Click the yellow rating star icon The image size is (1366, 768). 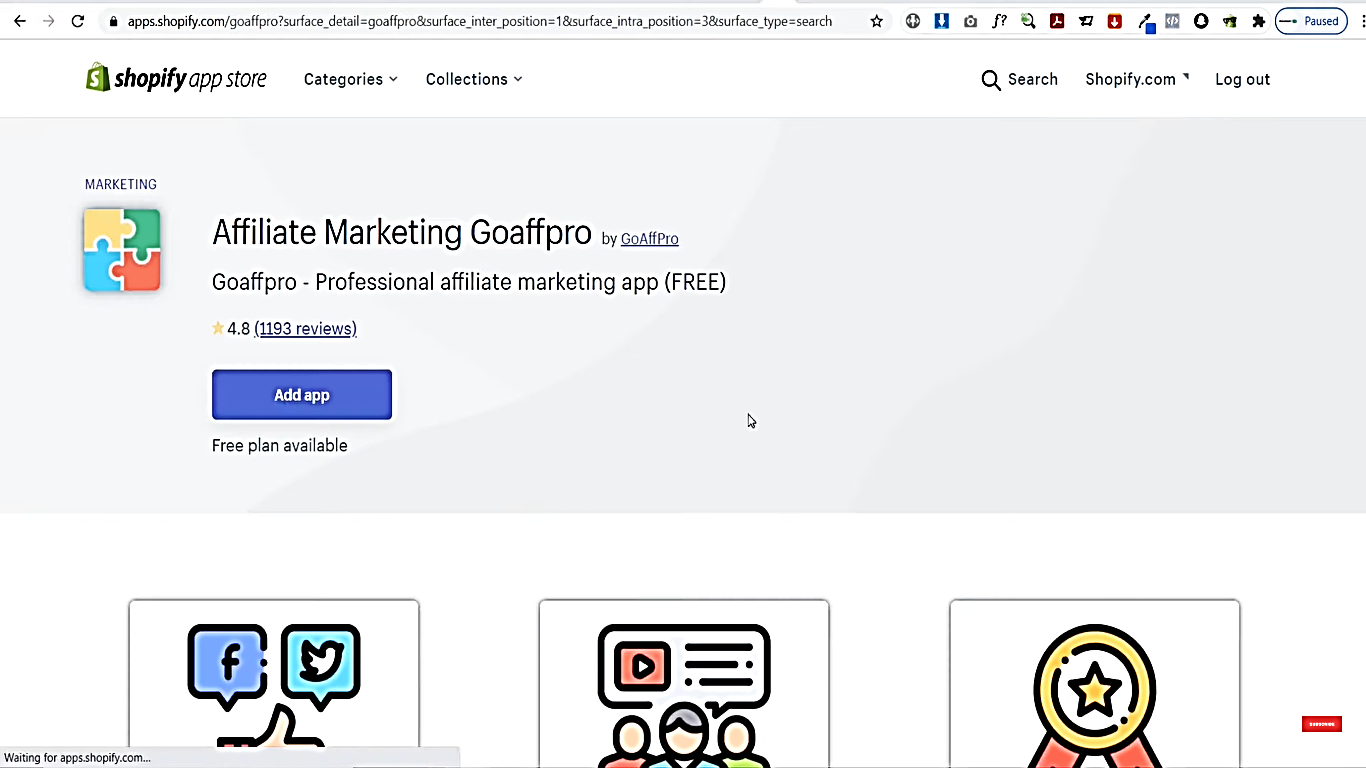click(x=218, y=328)
